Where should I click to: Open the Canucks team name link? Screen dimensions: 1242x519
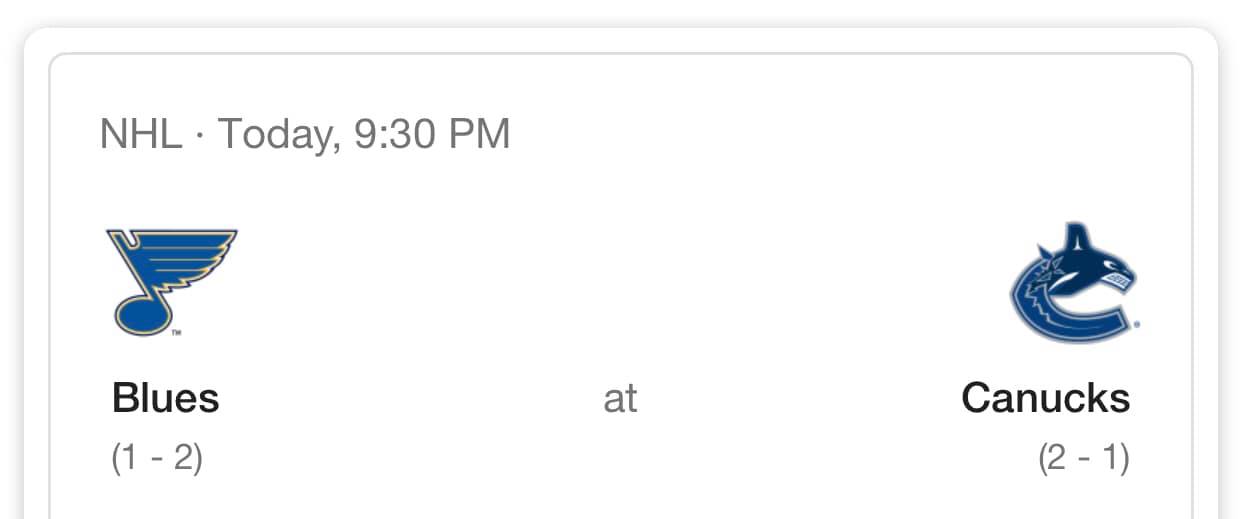point(1045,398)
